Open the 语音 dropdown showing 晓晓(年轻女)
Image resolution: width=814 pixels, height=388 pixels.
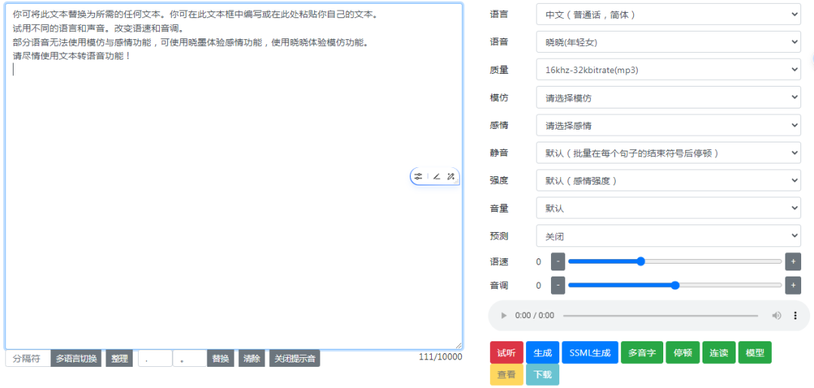[x=668, y=42]
